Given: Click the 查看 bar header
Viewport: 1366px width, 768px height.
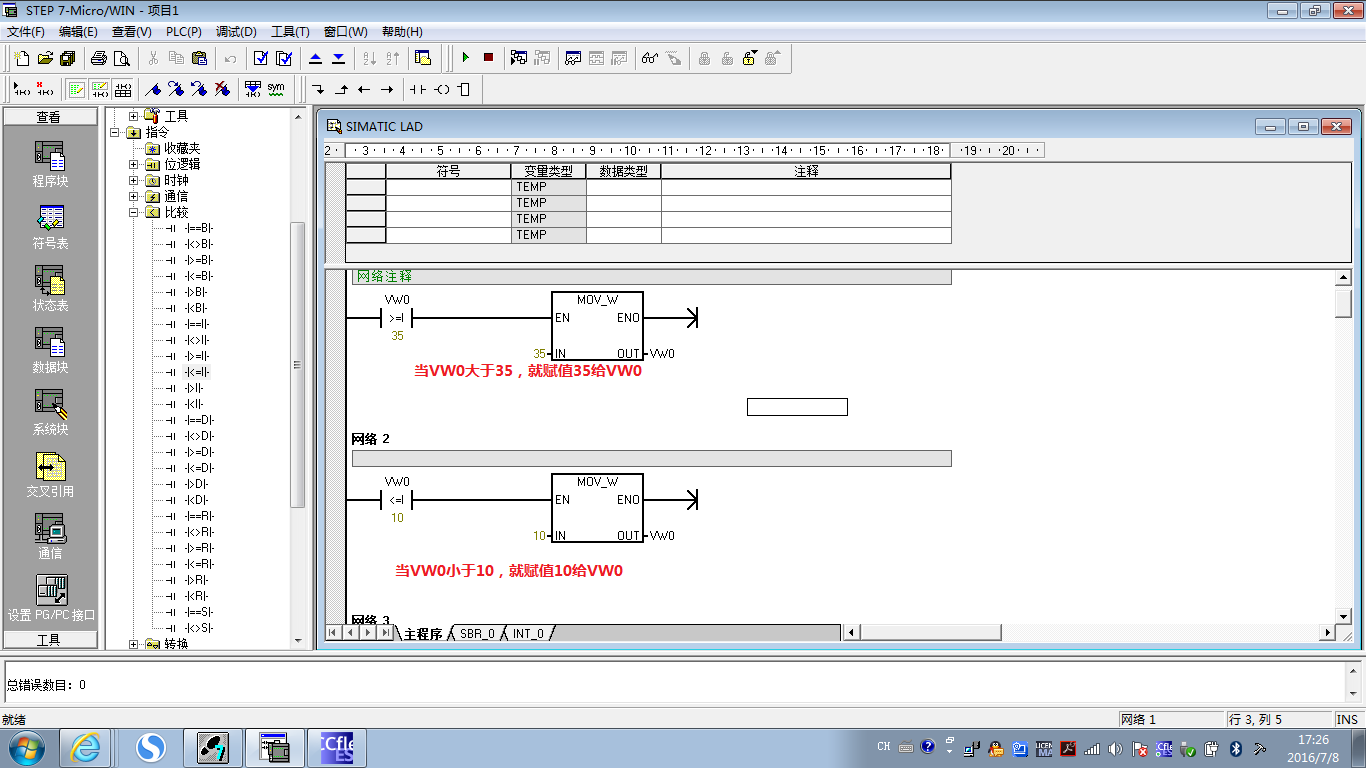Looking at the screenshot, I should [x=50, y=117].
